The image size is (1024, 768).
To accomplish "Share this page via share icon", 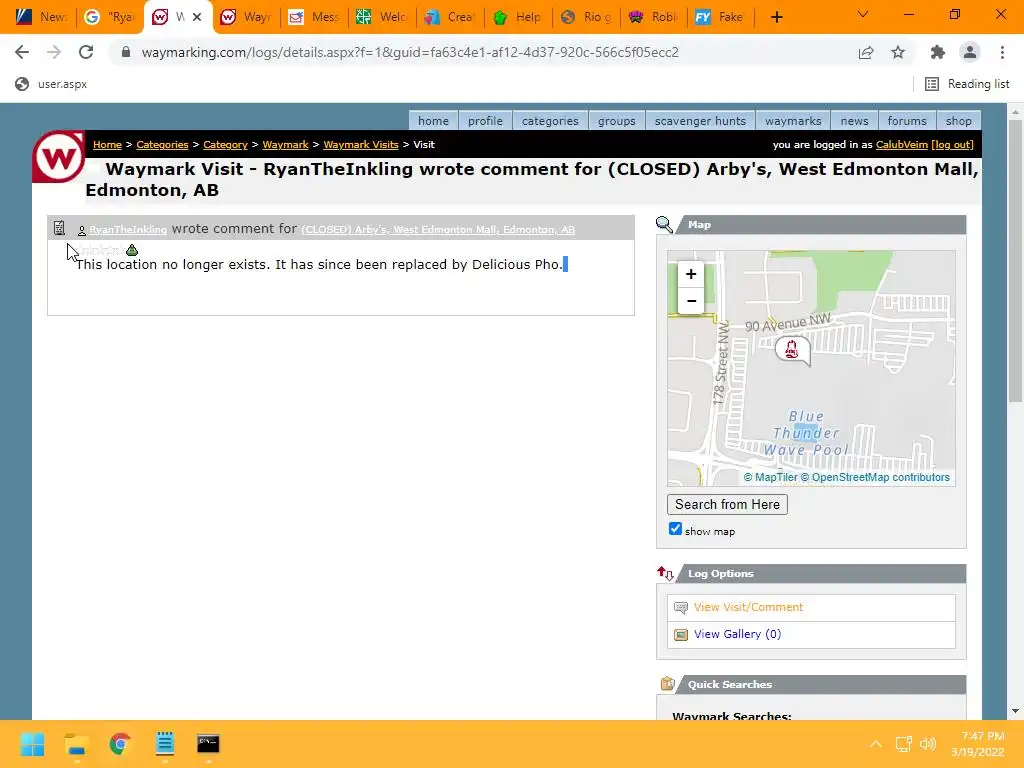I will (866, 52).
